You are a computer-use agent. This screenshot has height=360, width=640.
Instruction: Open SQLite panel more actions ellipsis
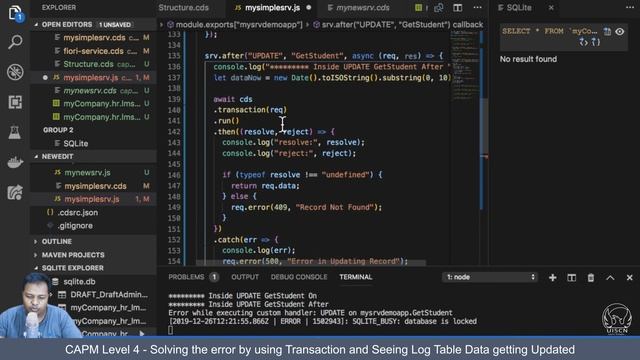tap(630, 8)
